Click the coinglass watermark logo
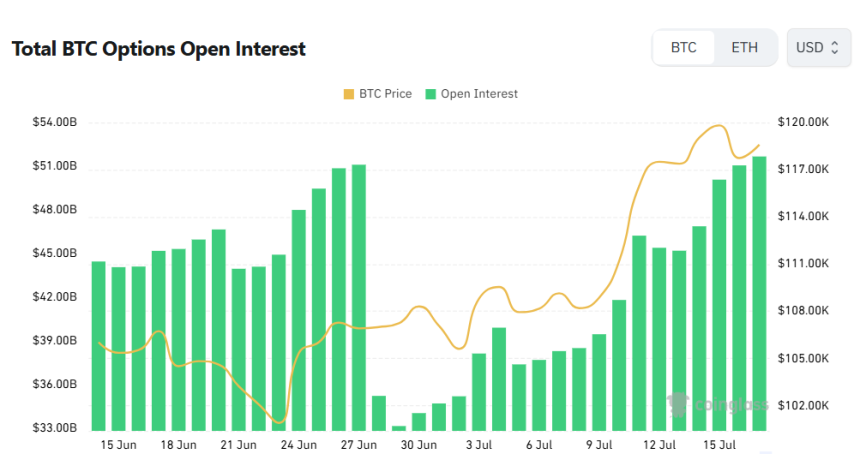Viewport: 860px width, 454px height. pos(718,405)
